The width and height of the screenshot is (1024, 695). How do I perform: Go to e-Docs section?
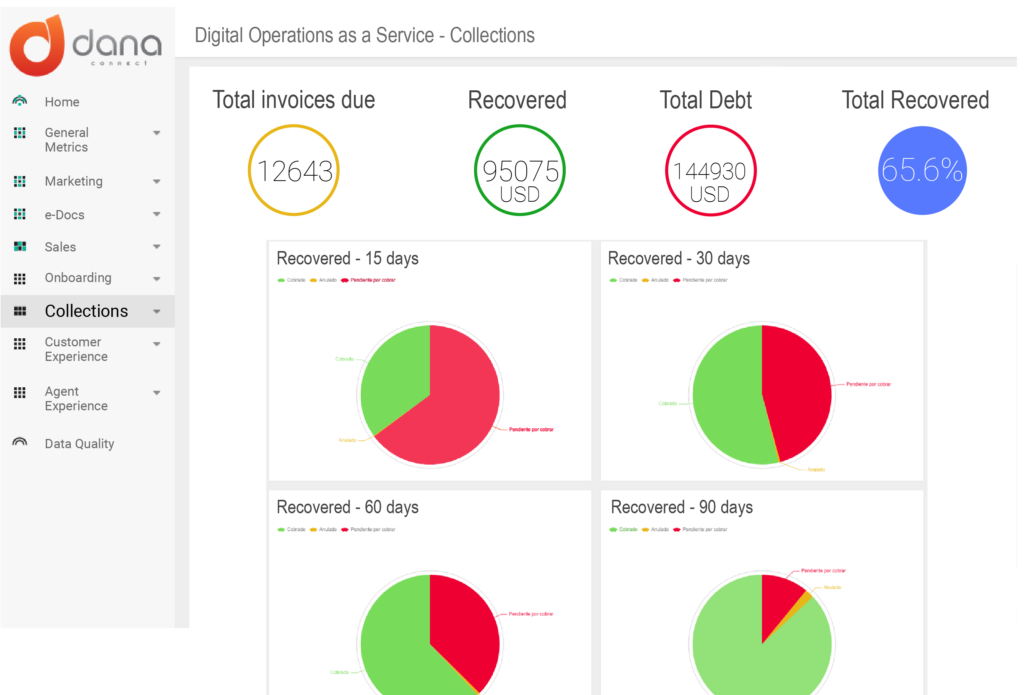point(65,214)
